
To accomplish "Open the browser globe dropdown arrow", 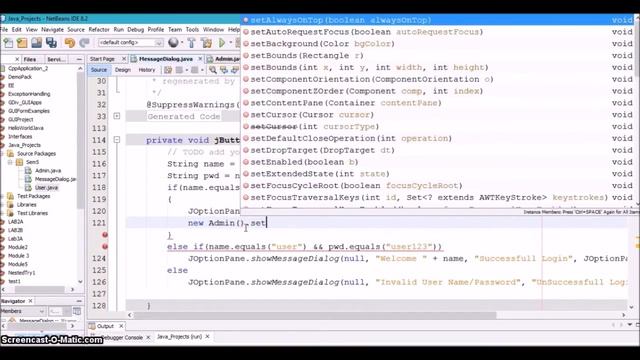I will [x=182, y=42].
